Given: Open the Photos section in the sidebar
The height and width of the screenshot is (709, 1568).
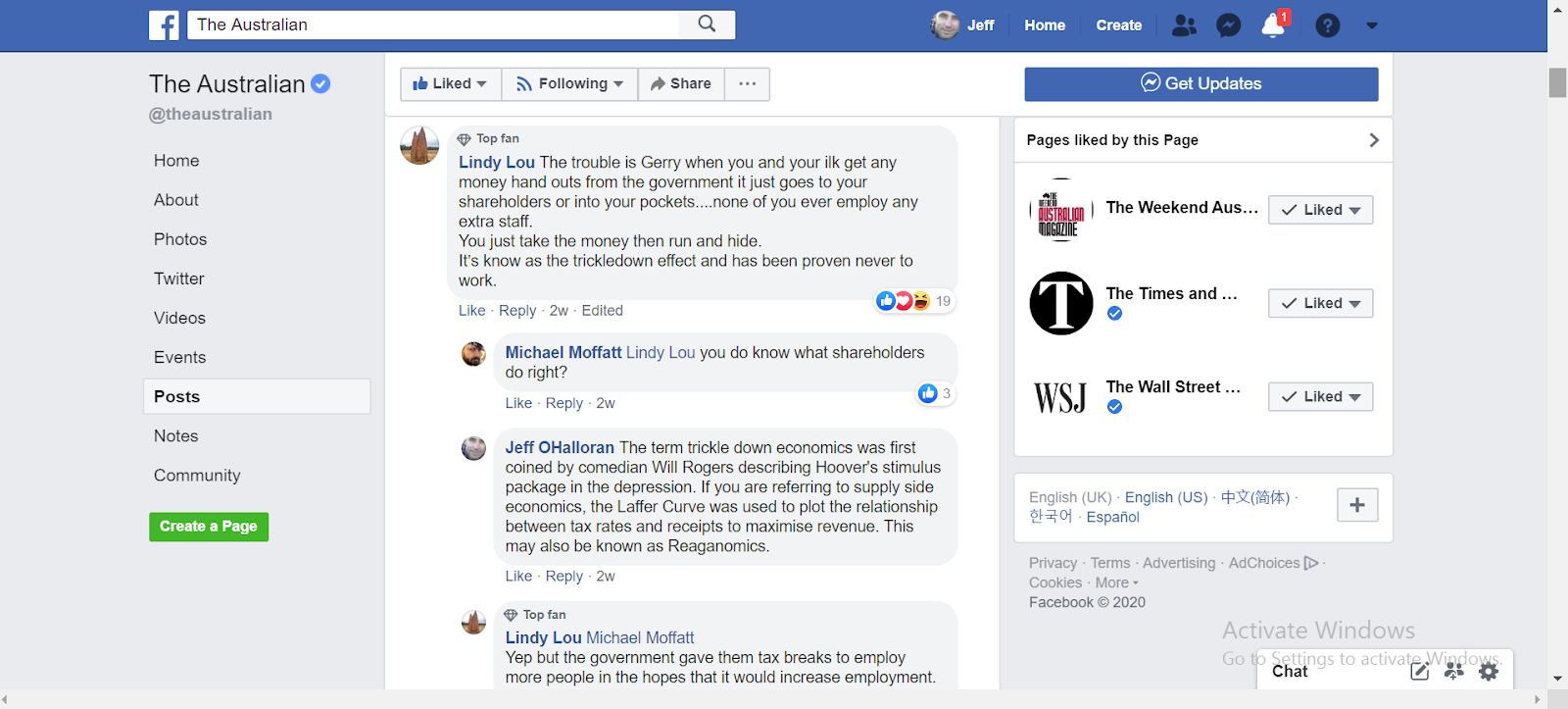Looking at the screenshot, I should tap(180, 239).
